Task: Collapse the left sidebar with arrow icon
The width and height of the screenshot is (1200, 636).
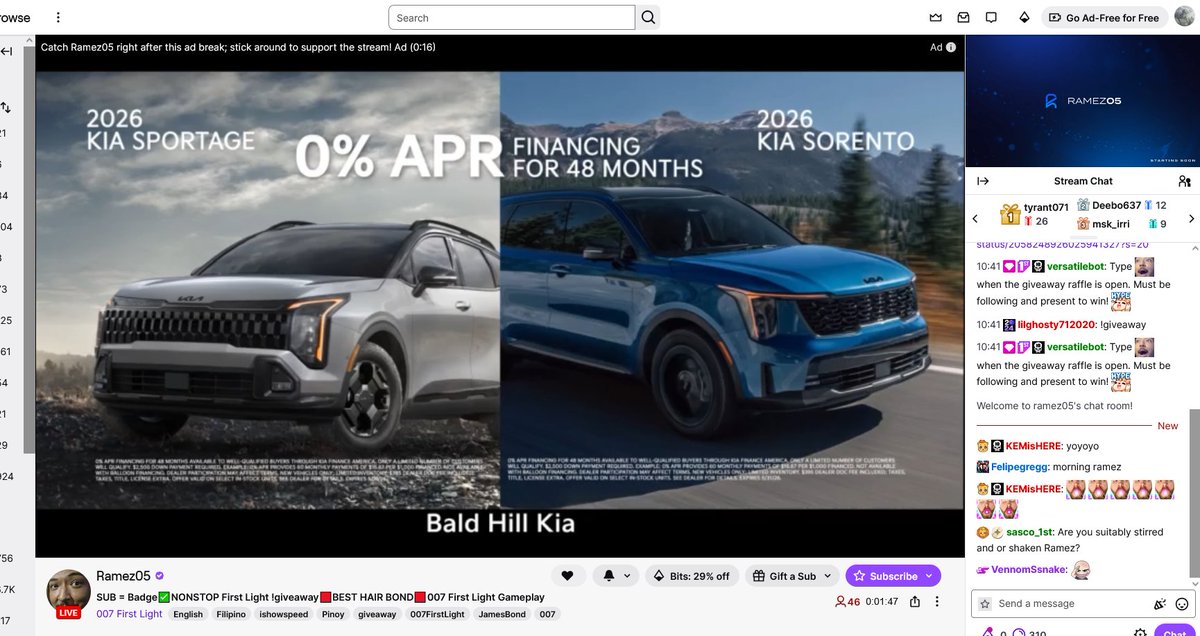Action: point(7,52)
